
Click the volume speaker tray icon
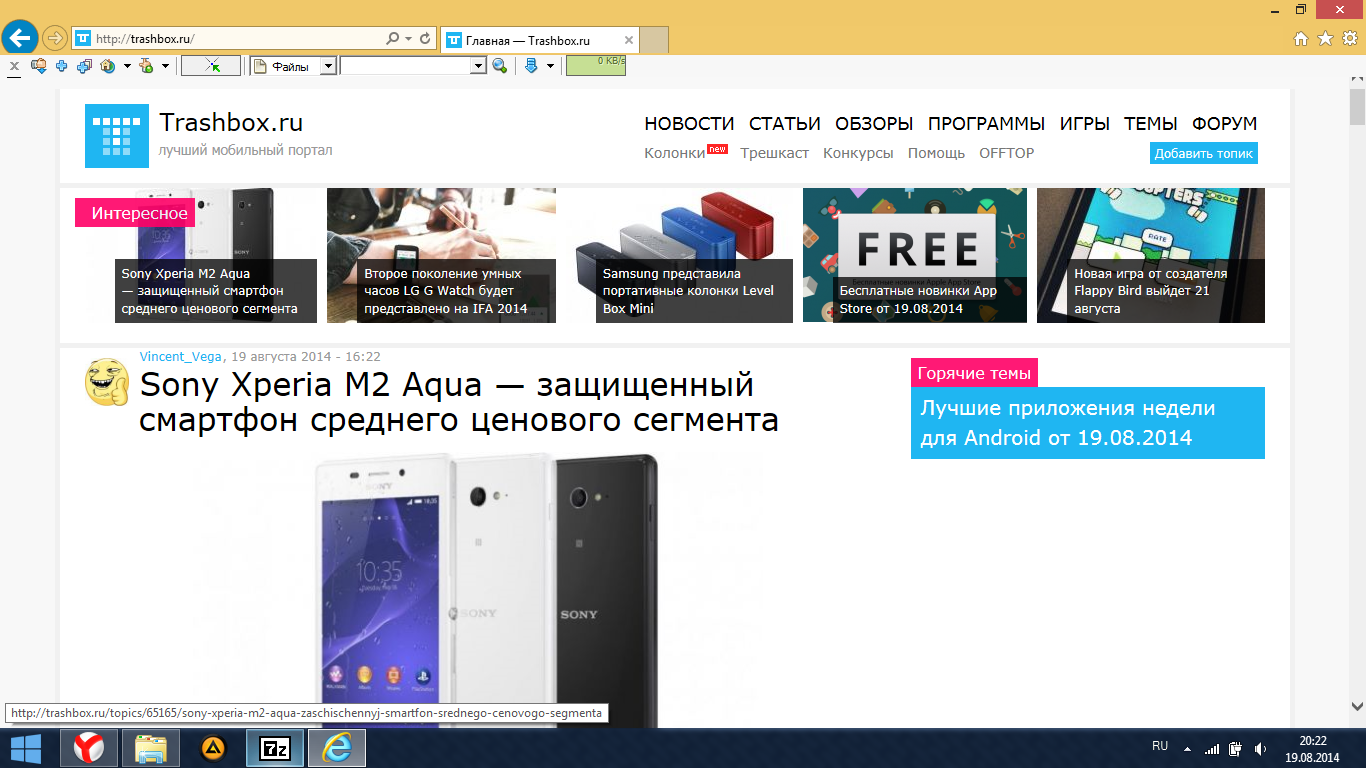pos(1260,748)
